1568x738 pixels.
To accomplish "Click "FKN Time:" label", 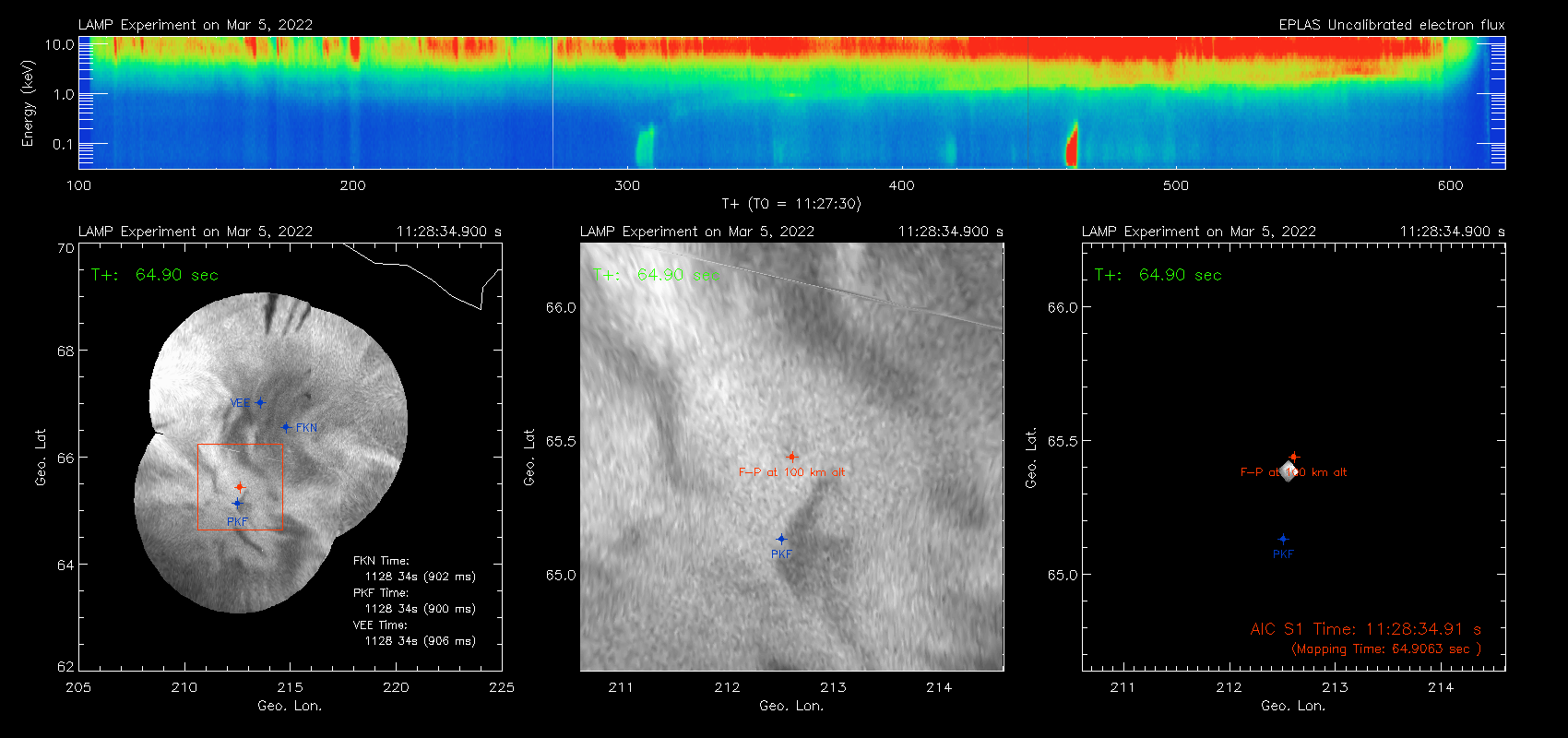I will [381, 560].
